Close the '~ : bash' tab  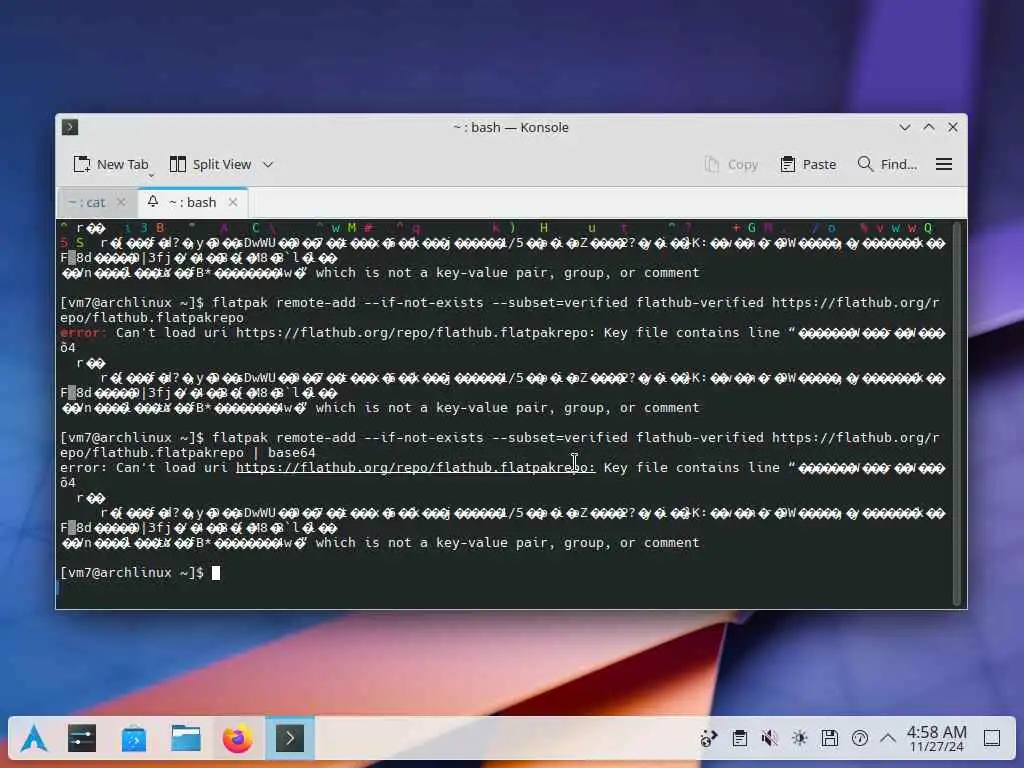(x=233, y=202)
